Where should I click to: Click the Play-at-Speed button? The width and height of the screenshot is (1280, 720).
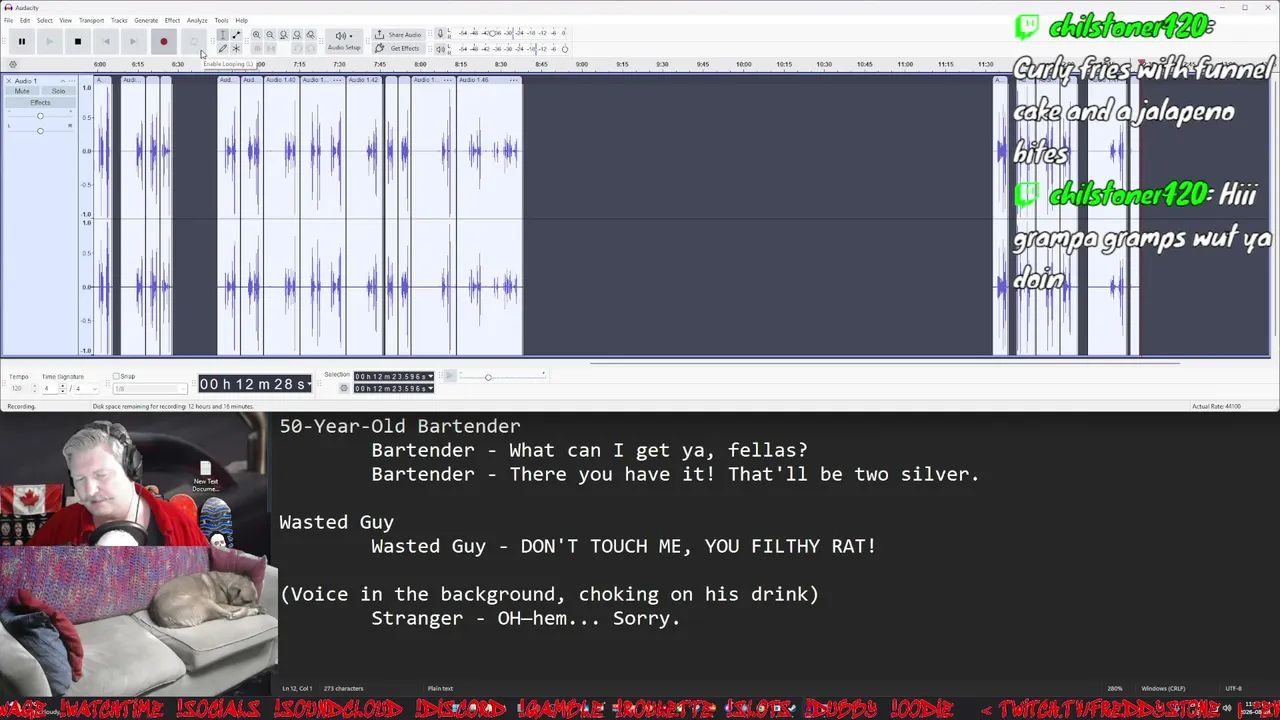(x=450, y=376)
